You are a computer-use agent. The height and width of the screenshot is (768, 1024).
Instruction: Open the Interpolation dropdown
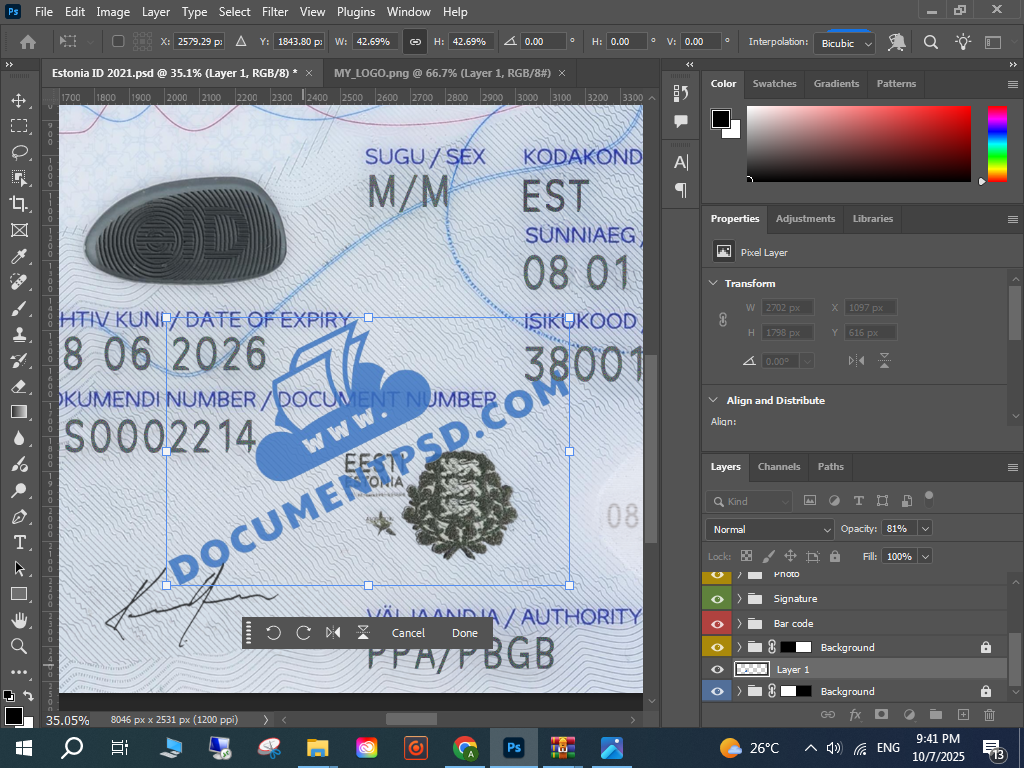[x=845, y=43]
